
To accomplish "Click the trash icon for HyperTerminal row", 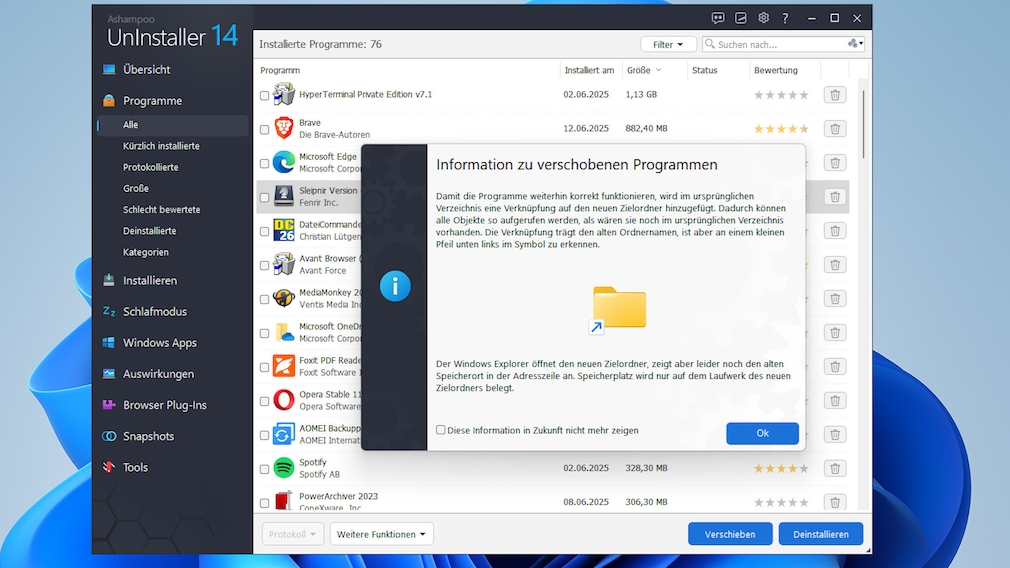I will (x=835, y=95).
